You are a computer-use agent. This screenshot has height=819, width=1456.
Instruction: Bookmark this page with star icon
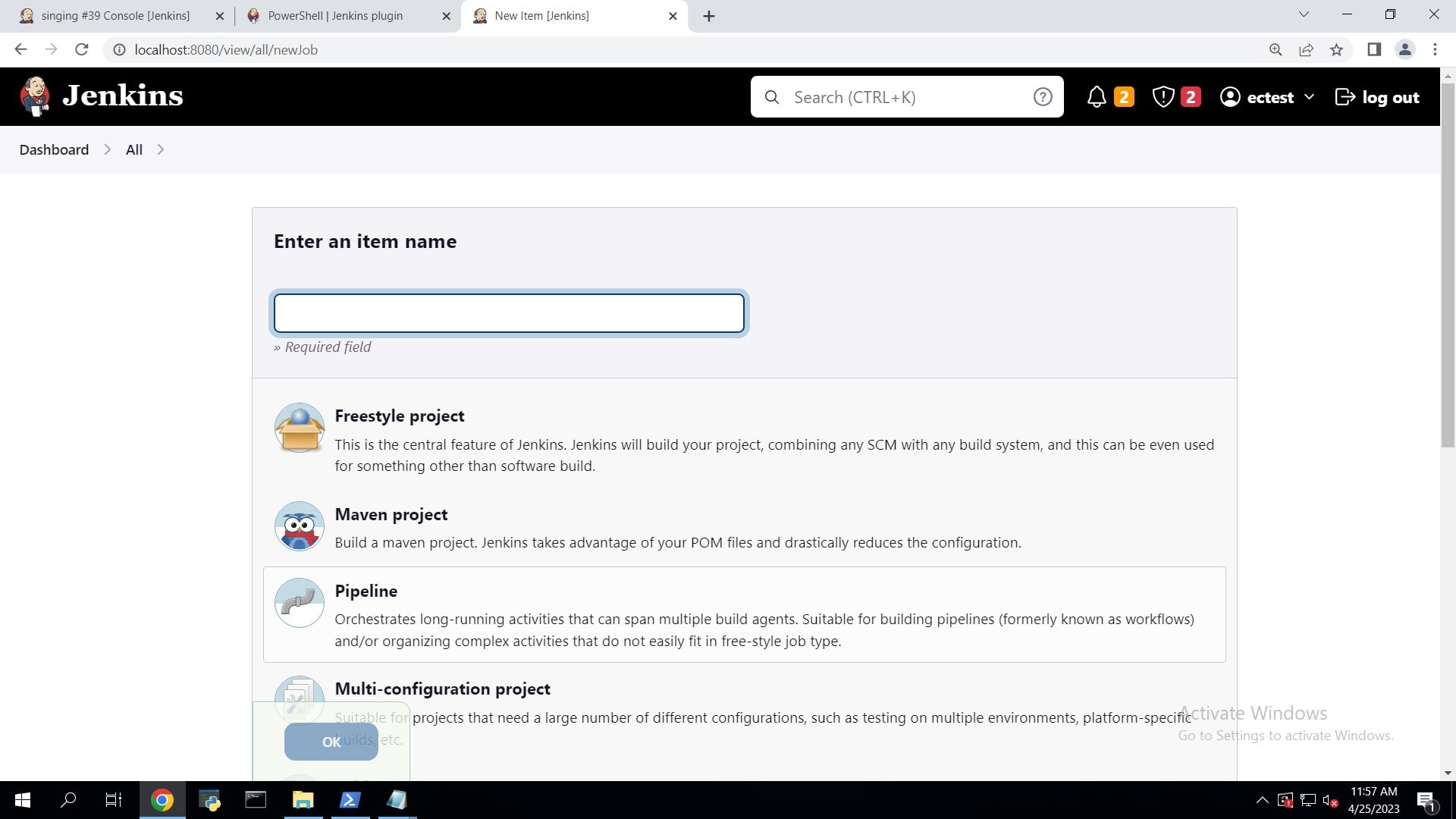(1336, 50)
